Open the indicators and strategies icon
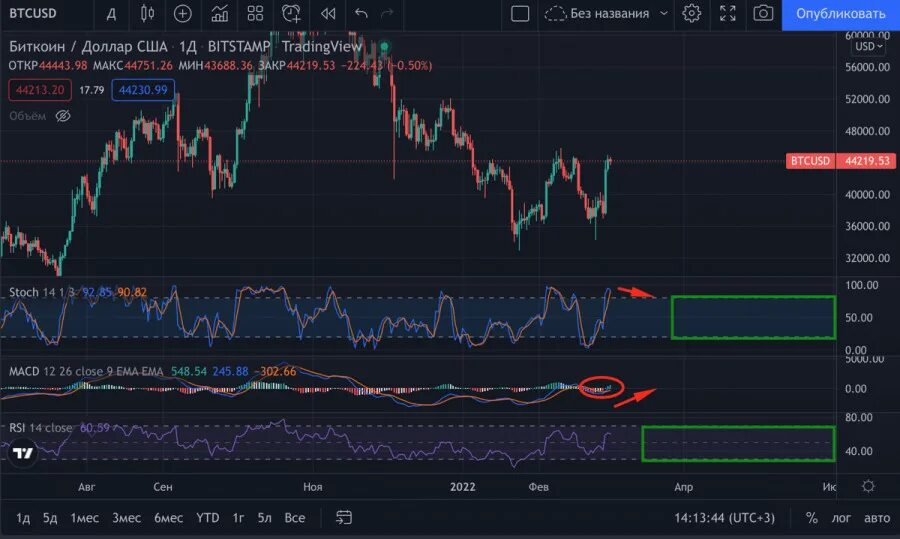The width and height of the screenshot is (900, 539). point(219,13)
